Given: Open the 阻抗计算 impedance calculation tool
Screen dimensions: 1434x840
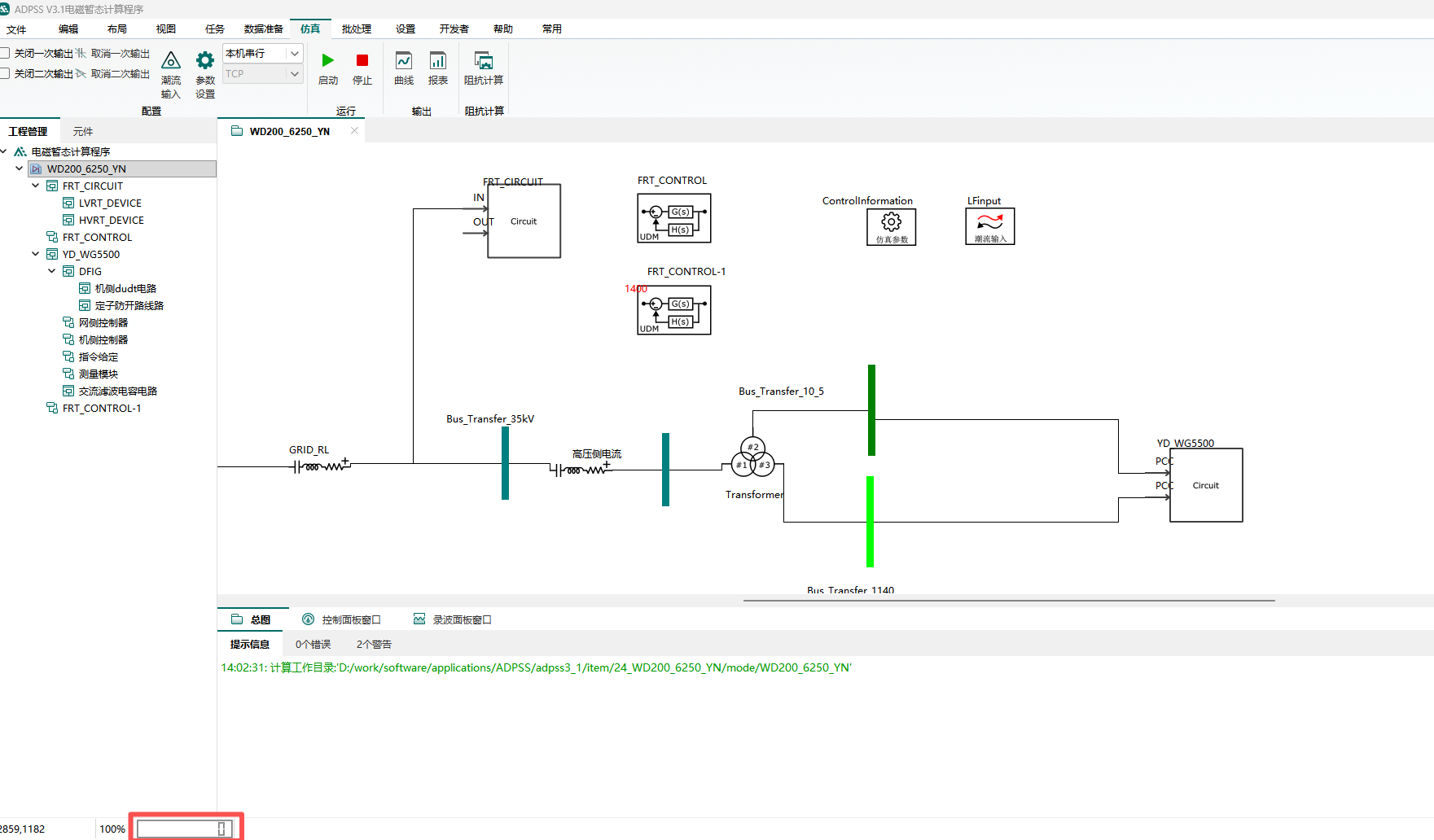Looking at the screenshot, I should (484, 61).
